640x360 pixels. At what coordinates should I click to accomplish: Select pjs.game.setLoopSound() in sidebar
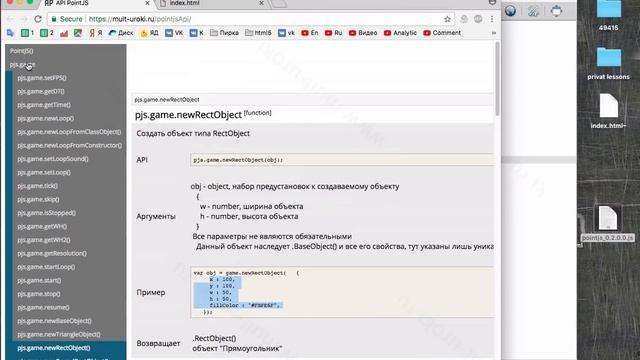53,159
